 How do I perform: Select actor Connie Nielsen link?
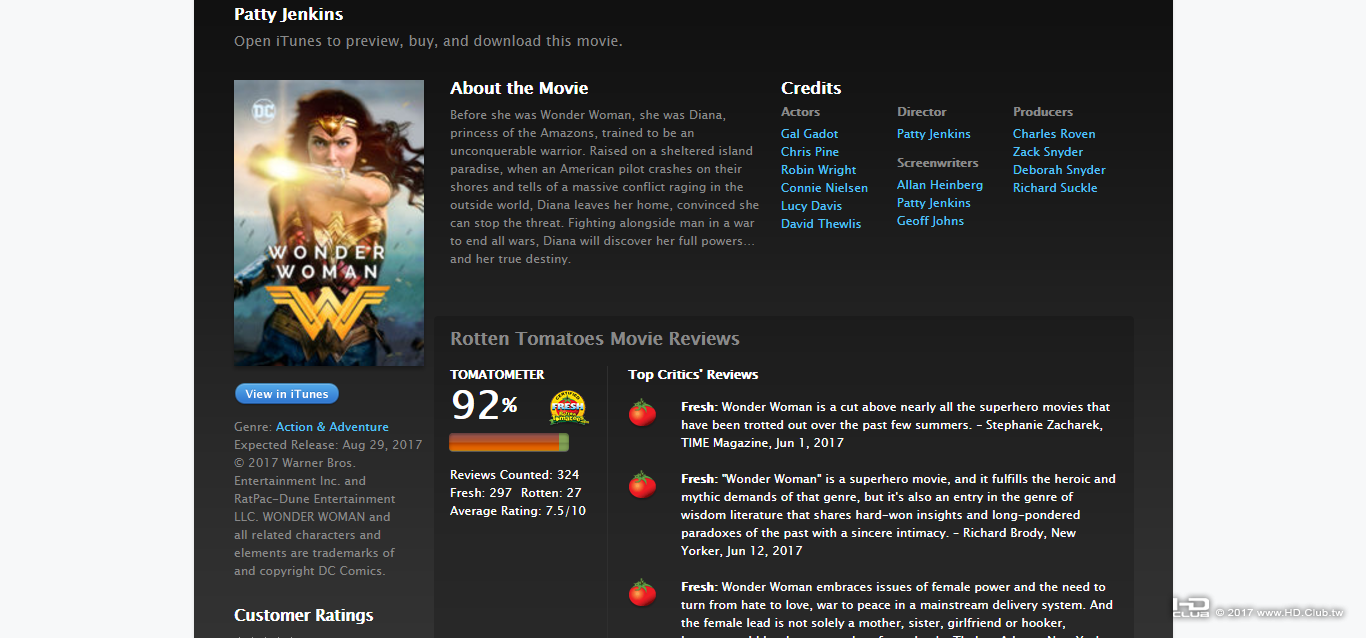(x=824, y=188)
